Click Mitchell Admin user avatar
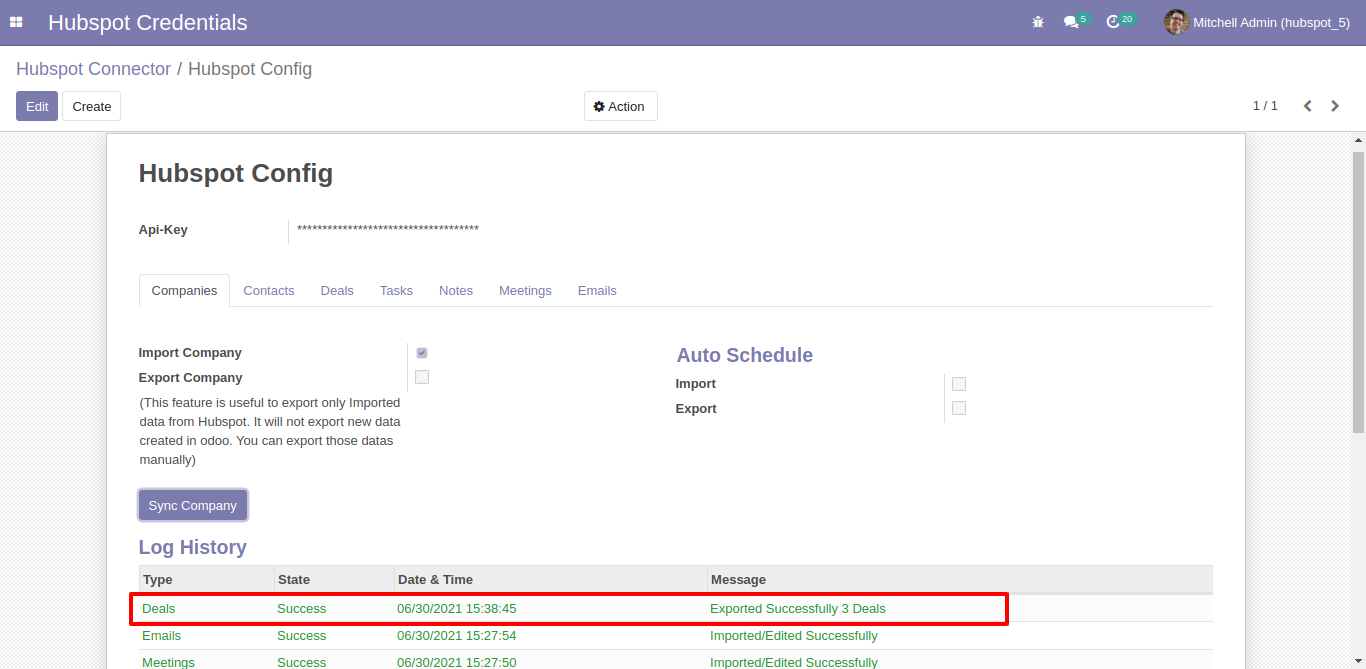 tap(1176, 22)
